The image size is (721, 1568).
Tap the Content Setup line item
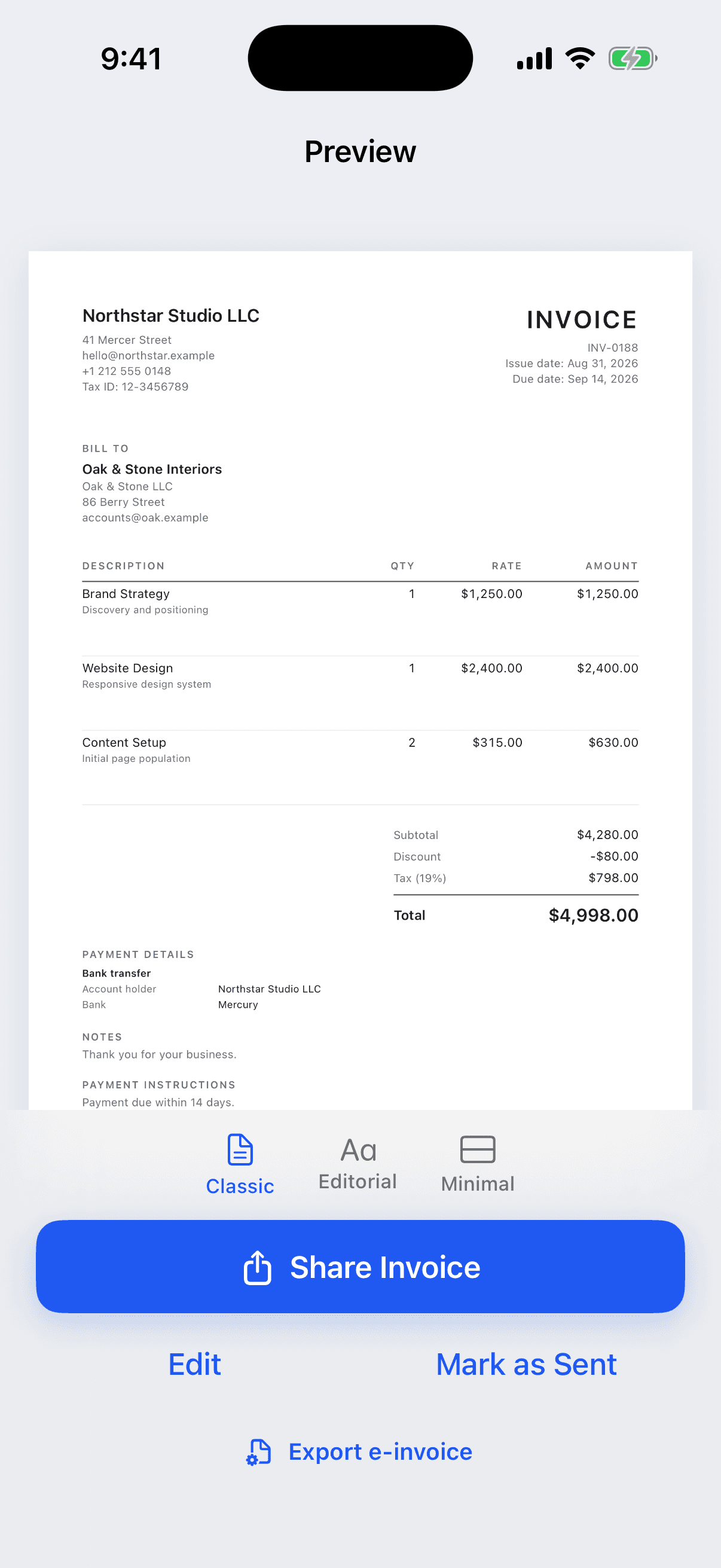pyautogui.click(x=124, y=742)
